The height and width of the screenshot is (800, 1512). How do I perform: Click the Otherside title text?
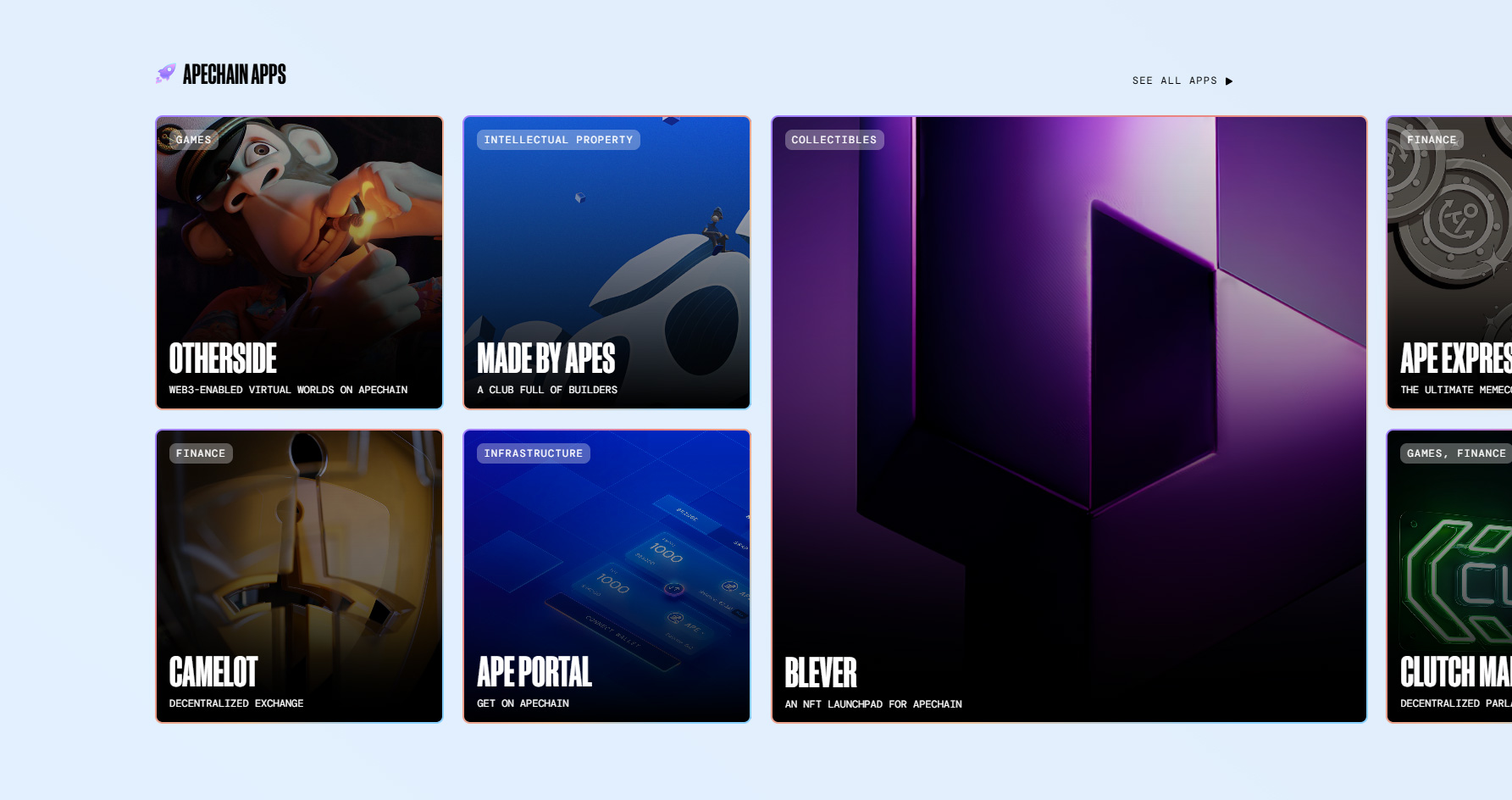point(223,358)
